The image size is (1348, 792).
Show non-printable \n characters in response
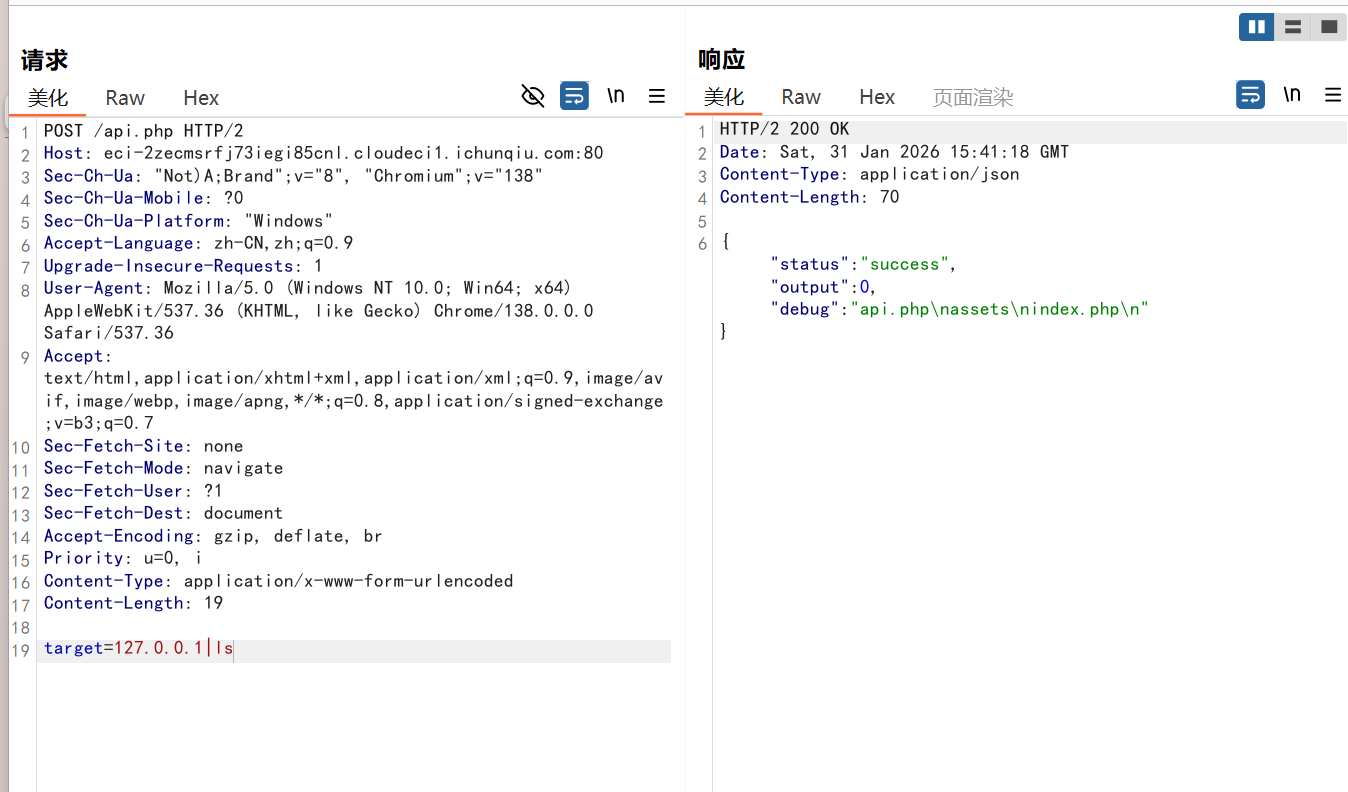tap(1292, 95)
